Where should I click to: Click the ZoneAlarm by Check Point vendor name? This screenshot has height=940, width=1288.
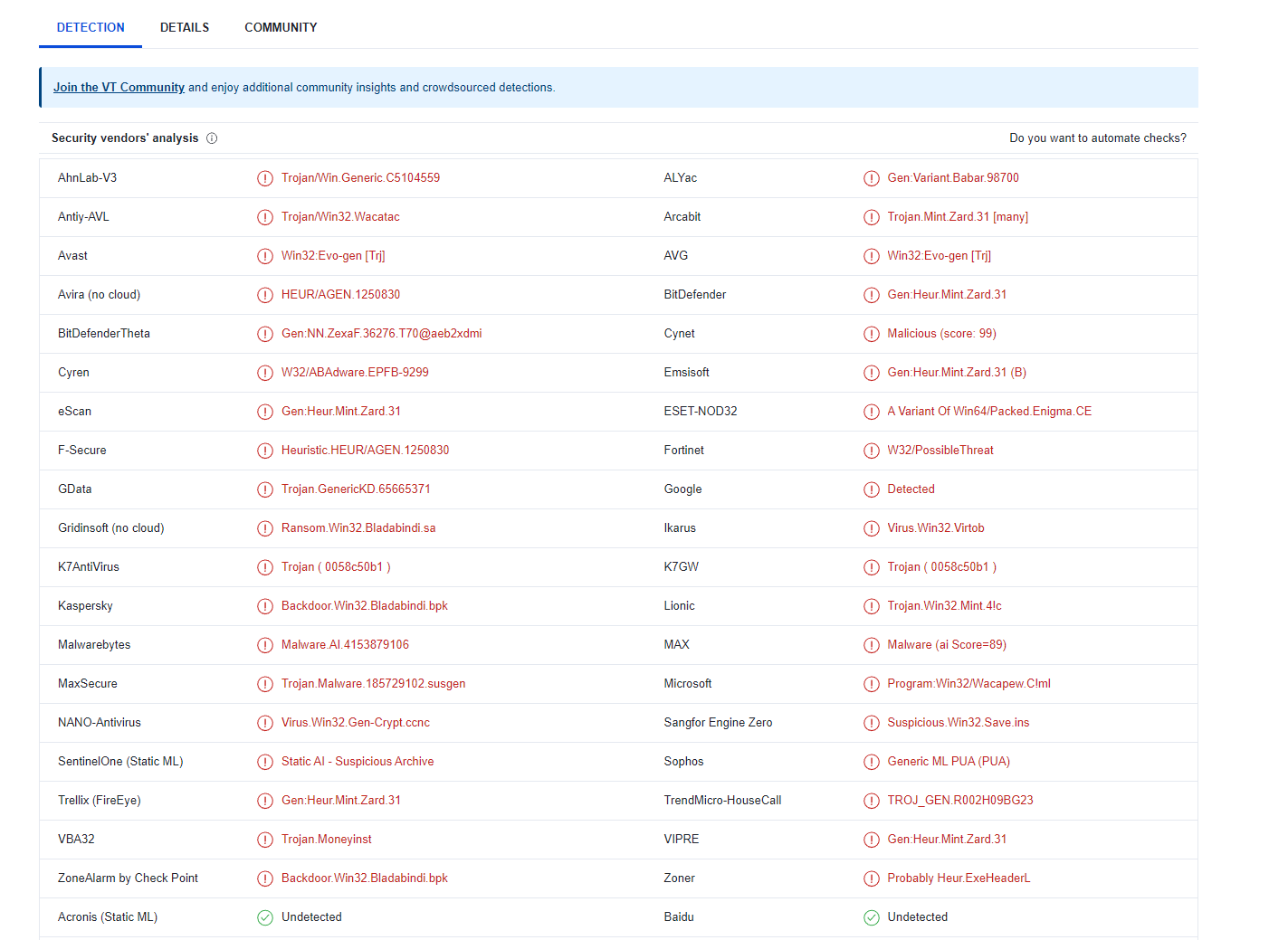click(128, 878)
